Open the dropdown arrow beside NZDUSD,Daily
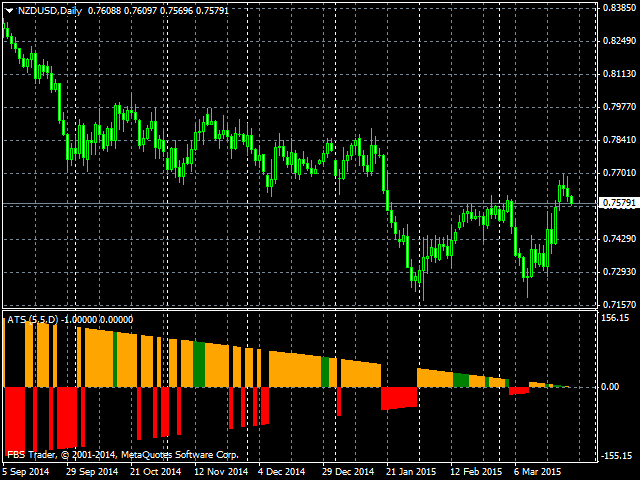This screenshot has height=480, width=640. (x=9, y=10)
